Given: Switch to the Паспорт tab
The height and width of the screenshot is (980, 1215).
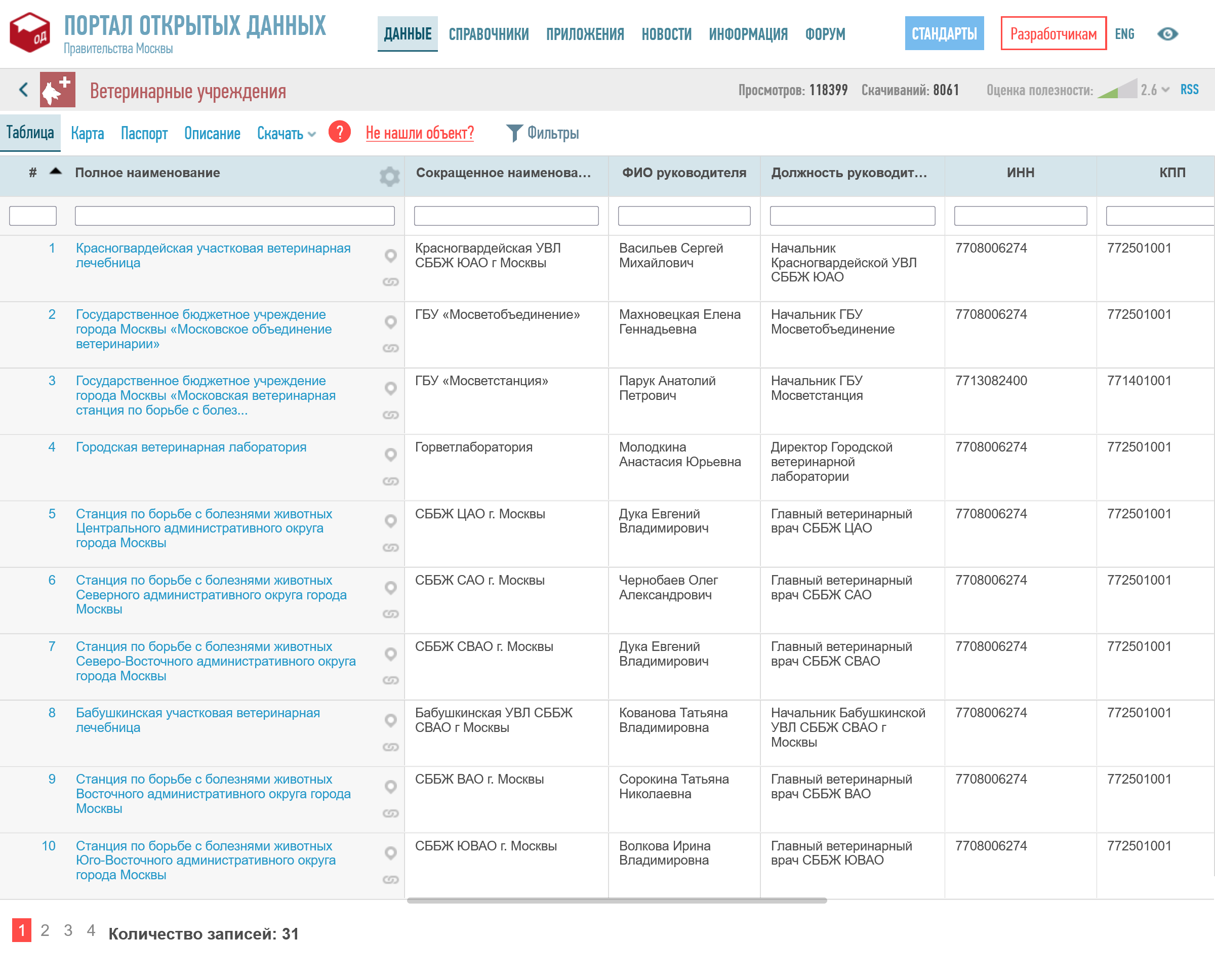Looking at the screenshot, I should 144,133.
